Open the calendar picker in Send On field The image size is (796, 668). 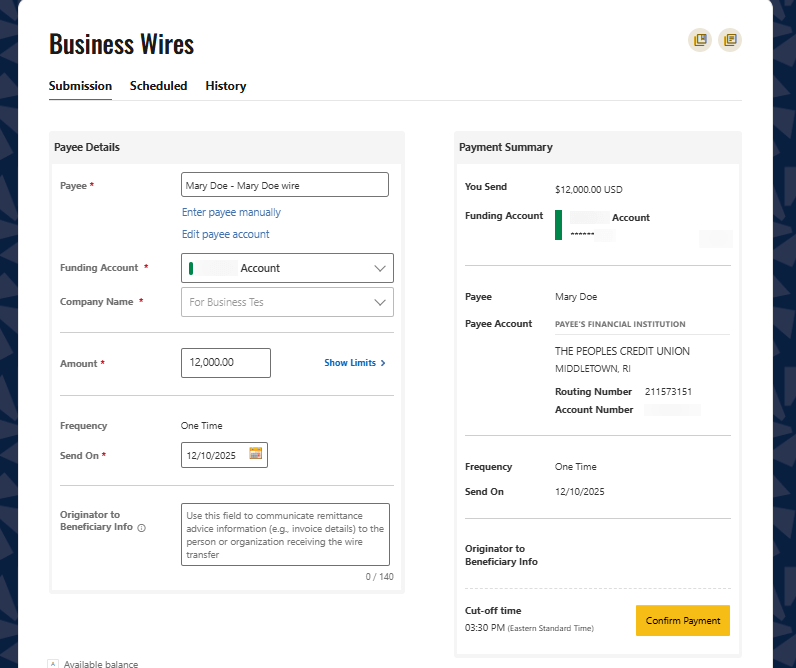pyautogui.click(x=255, y=453)
